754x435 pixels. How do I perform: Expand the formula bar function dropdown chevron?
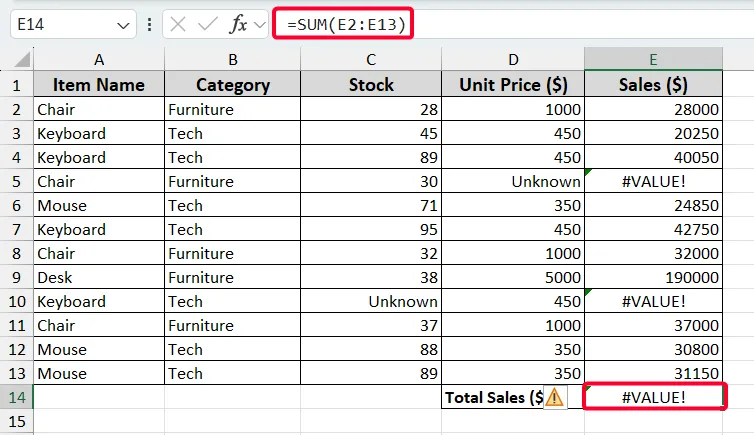coord(260,25)
